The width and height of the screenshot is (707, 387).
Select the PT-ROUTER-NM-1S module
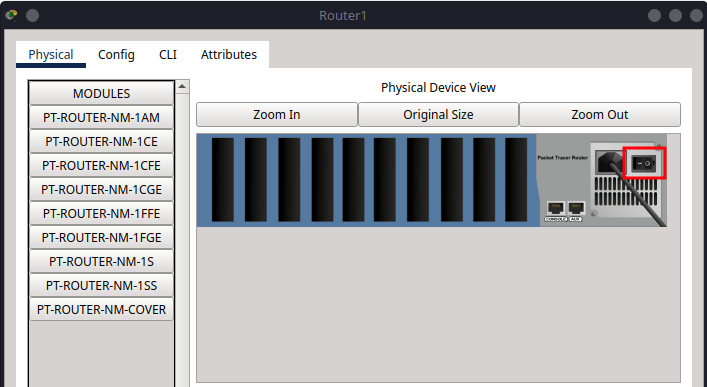(x=101, y=262)
